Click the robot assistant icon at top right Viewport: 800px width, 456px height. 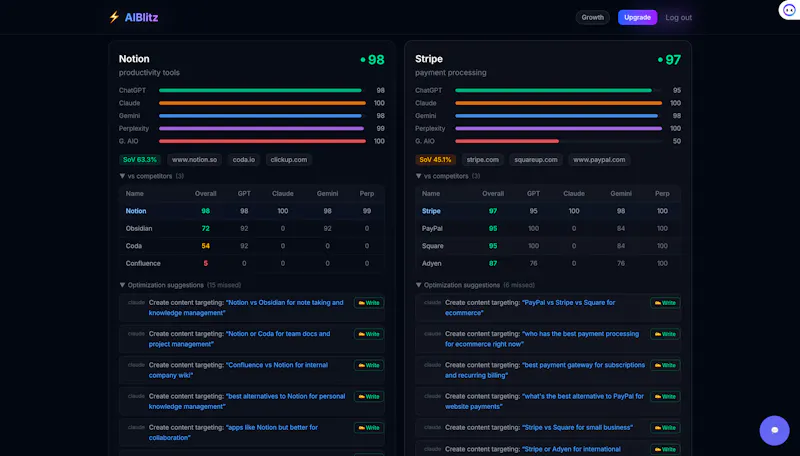789,10
